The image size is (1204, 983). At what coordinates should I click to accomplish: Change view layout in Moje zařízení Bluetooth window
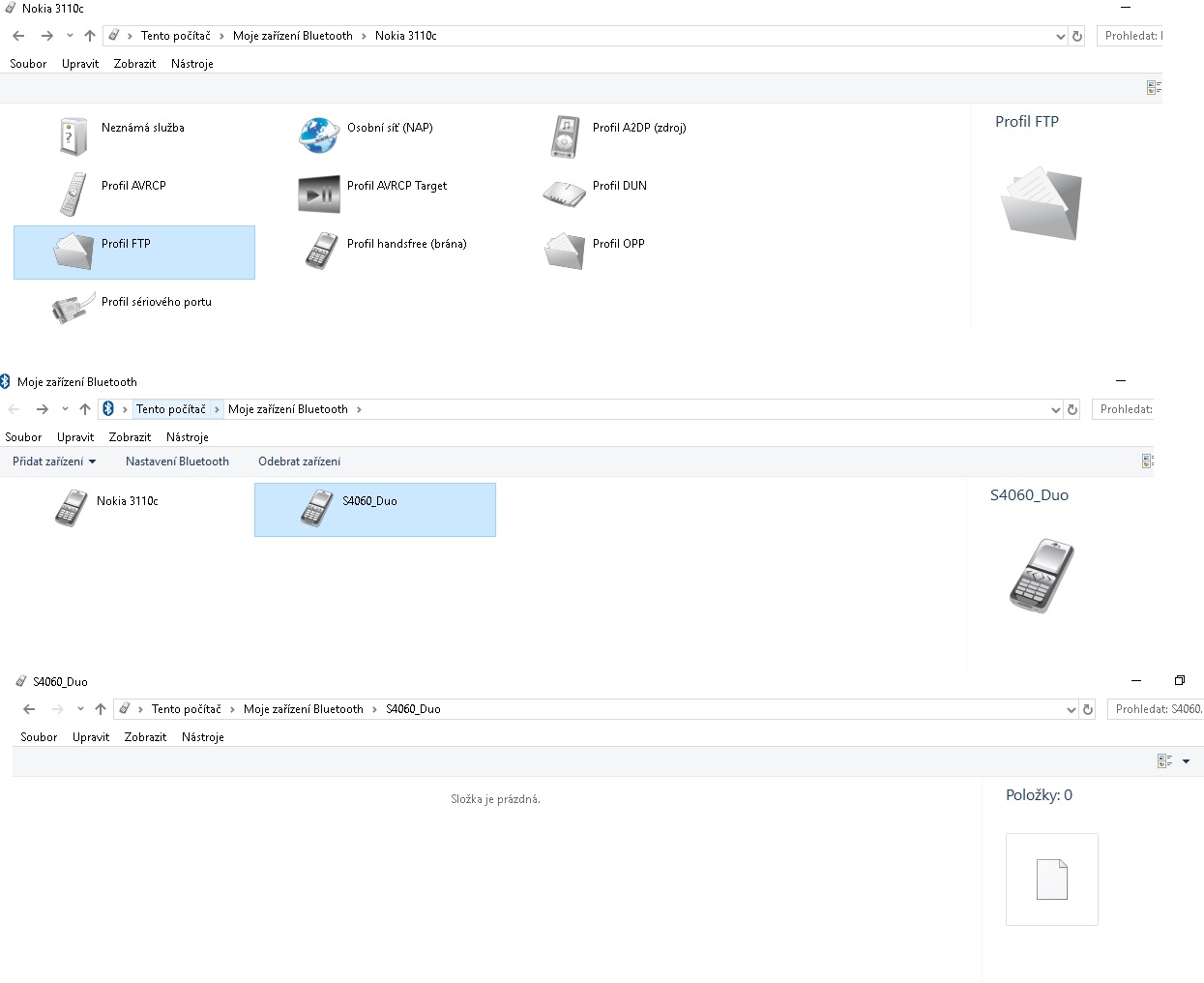1148,462
